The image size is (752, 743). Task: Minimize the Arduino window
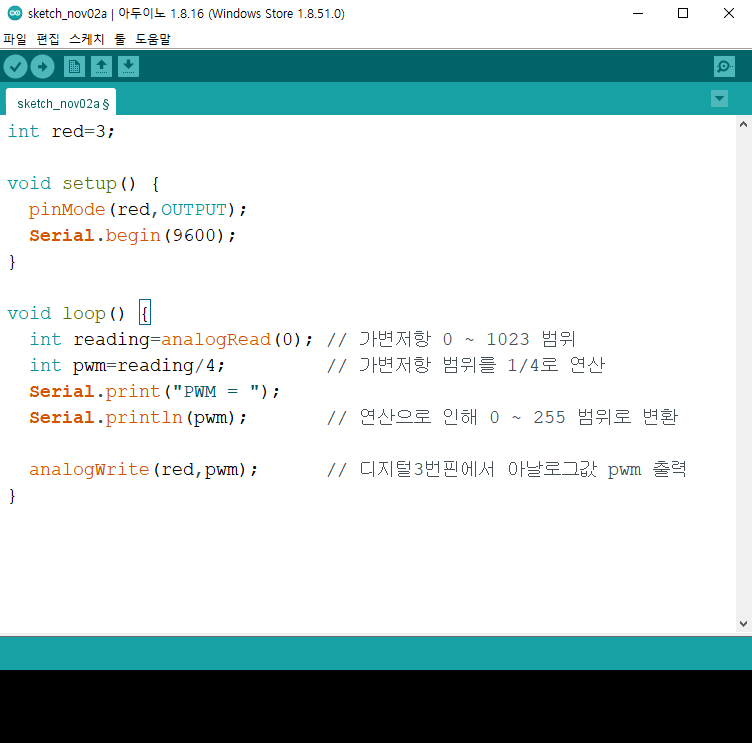pyautogui.click(x=638, y=13)
